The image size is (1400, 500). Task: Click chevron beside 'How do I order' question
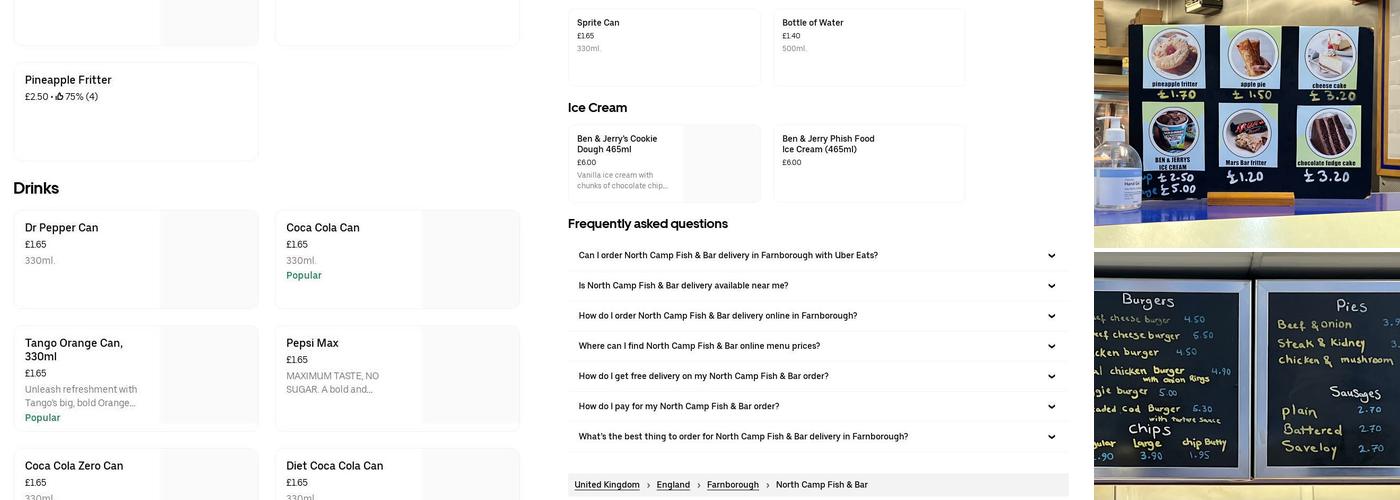pos(1051,316)
